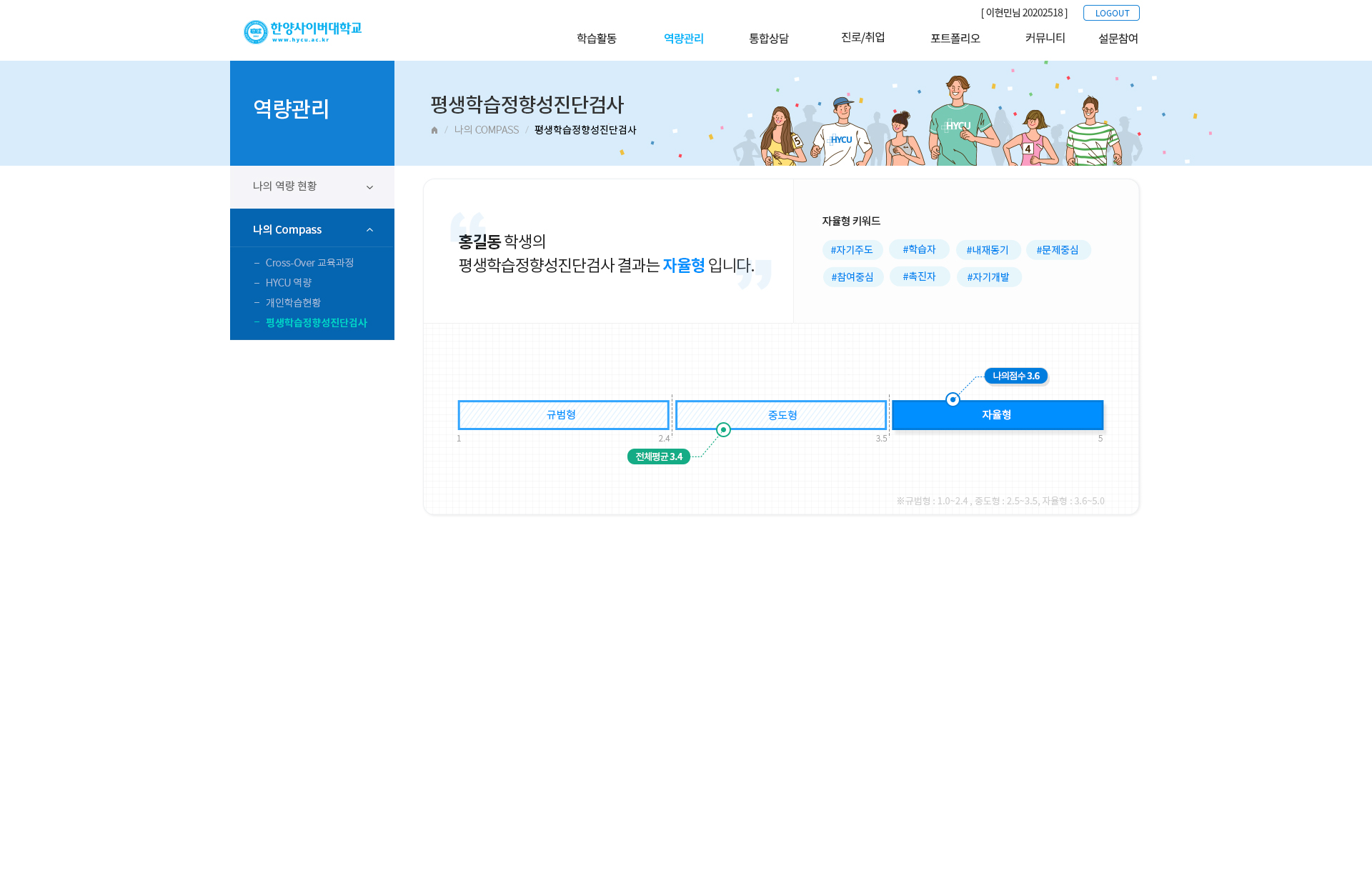The image size is (1372, 883).
Task: Collapse the 나의 Compass section
Action: (312, 229)
